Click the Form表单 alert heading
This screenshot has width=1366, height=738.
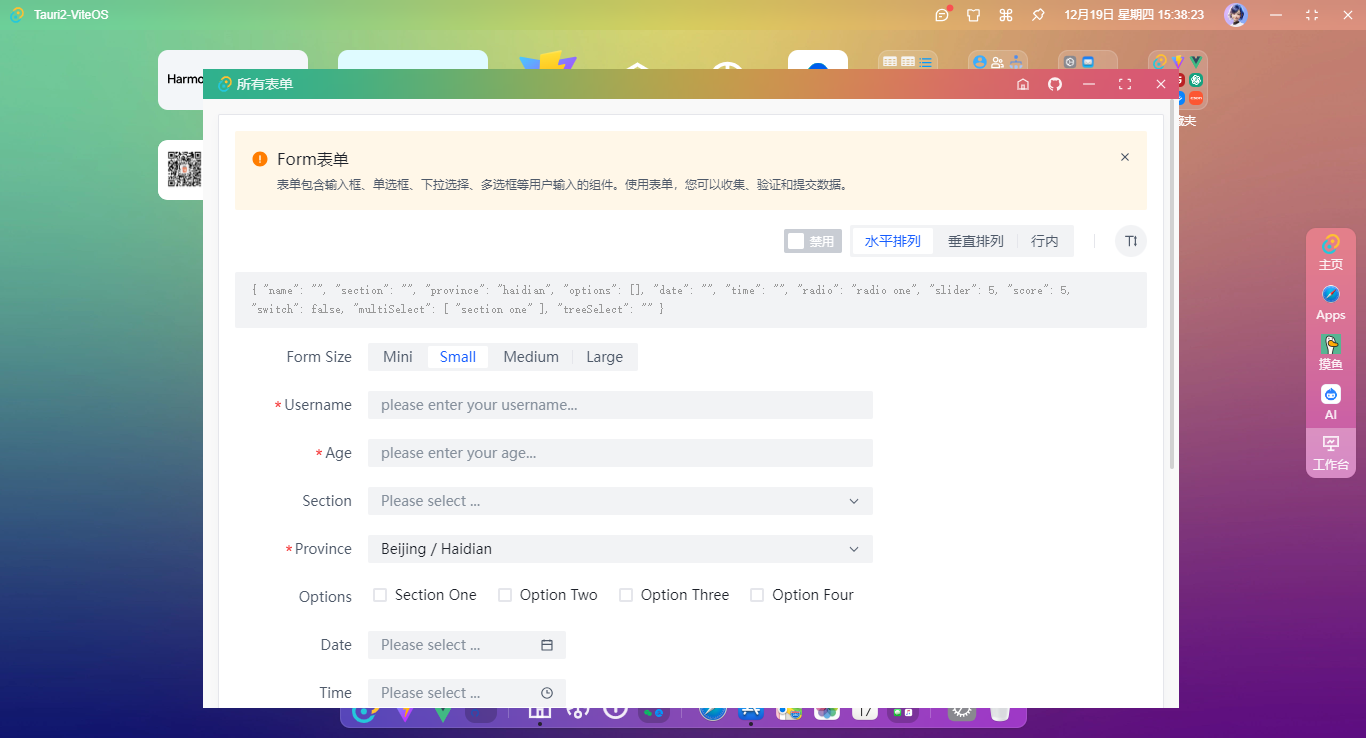pyautogui.click(x=313, y=159)
